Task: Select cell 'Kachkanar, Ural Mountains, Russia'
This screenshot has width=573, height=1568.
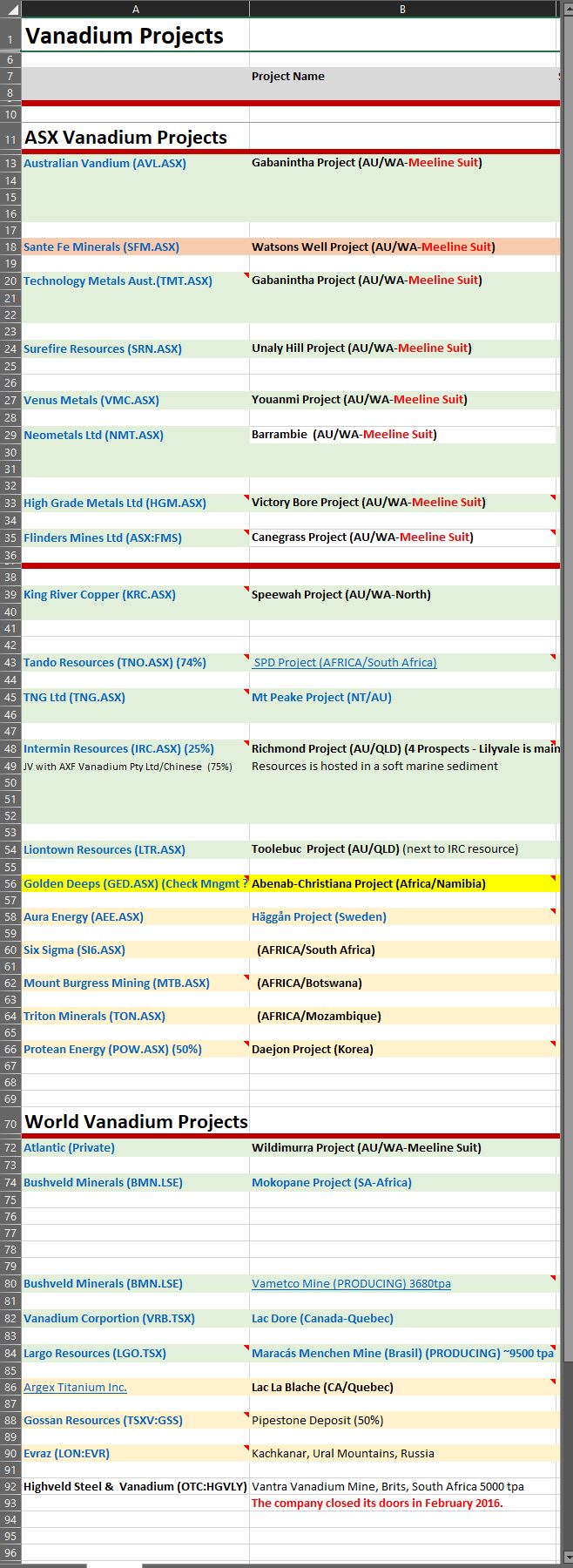Action: (x=403, y=1453)
